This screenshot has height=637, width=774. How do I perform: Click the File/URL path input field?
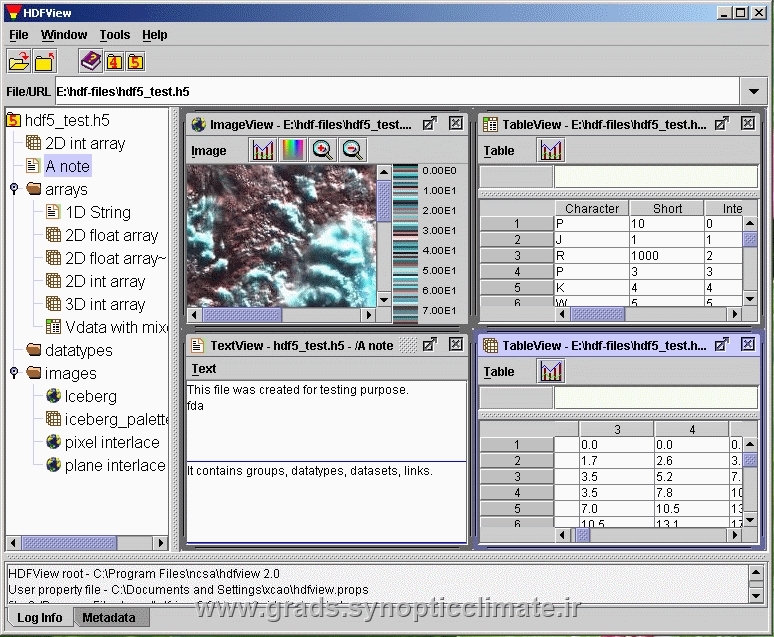tap(397, 91)
